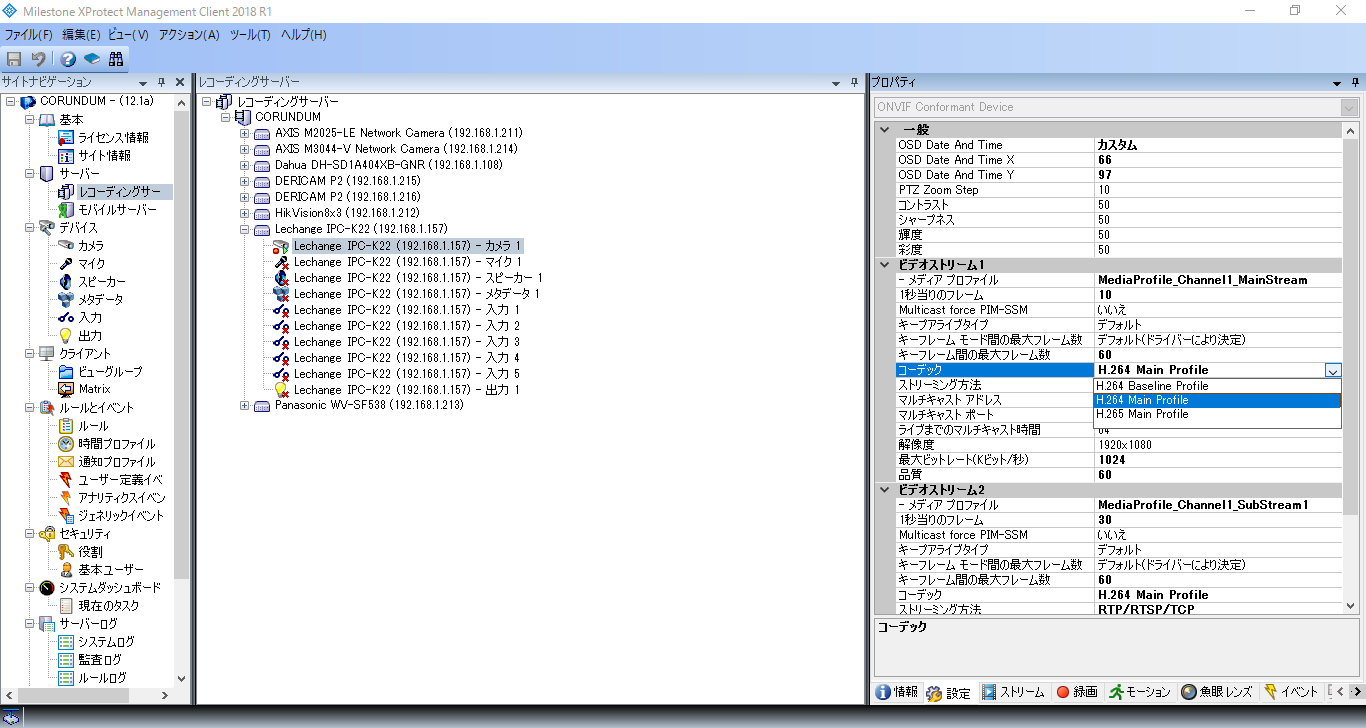Open 役割 under セキュリティ
This screenshot has height=728, width=1366.
(90, 552)
